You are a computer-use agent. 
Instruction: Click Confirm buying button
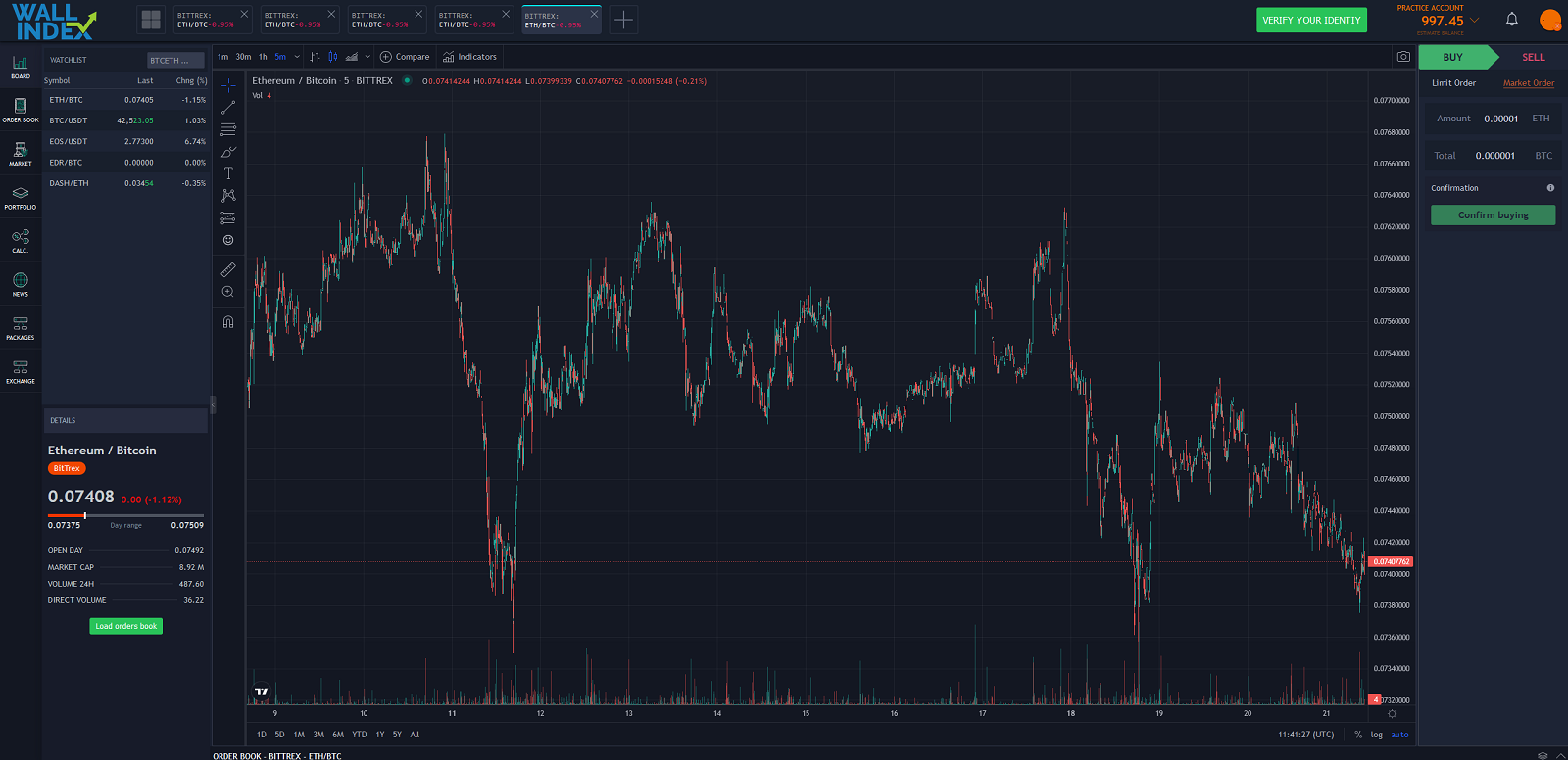1493,214
